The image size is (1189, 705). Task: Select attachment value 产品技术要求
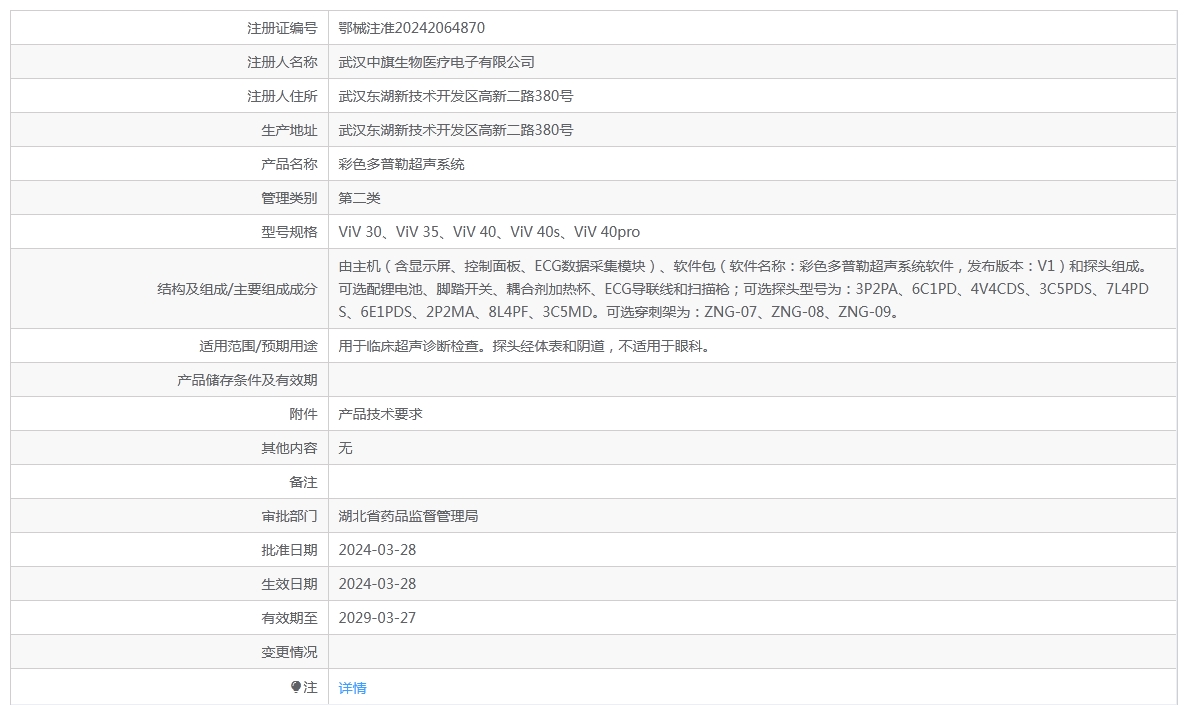point(381,414)
